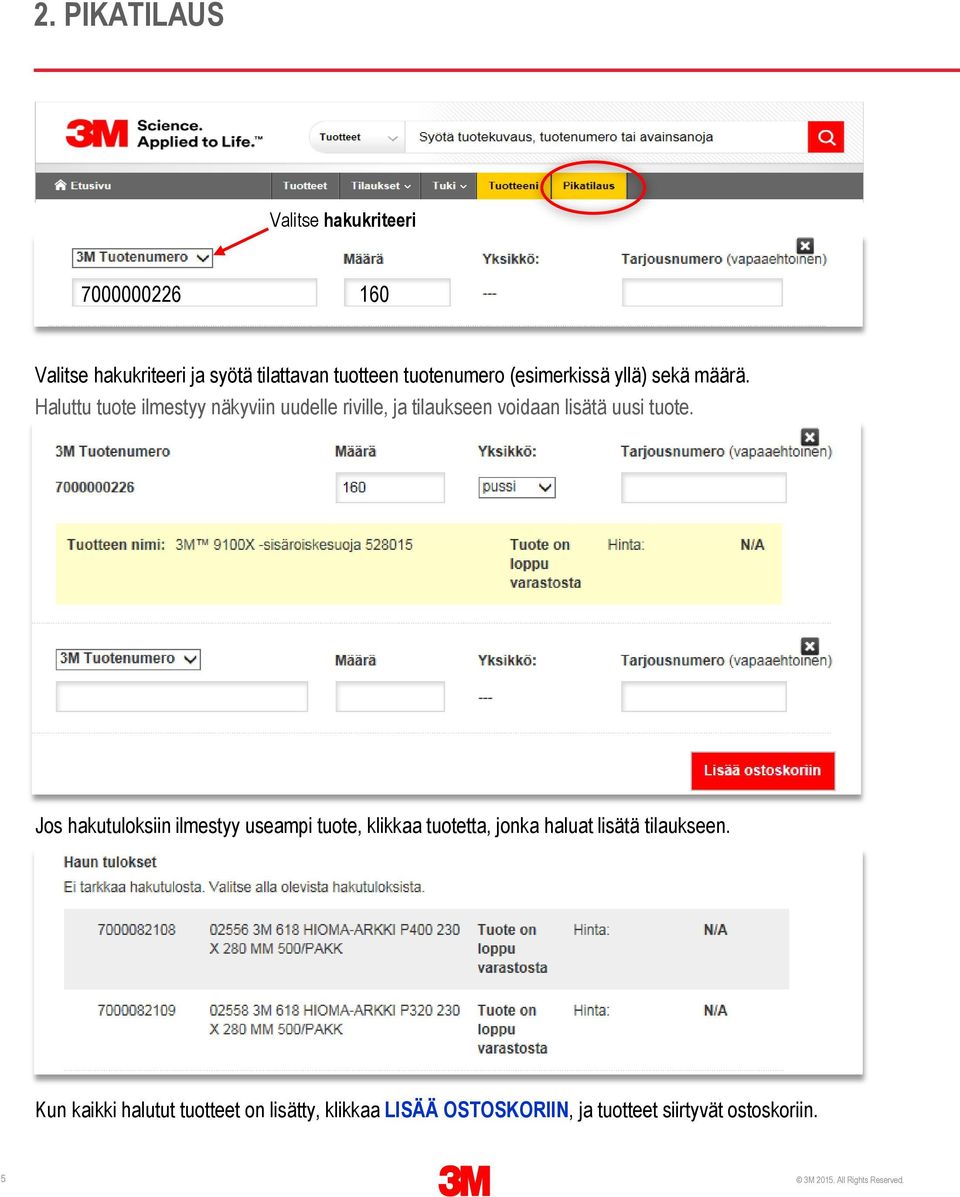Click Tarjousnumero field beside the --- unit of 7000000226
The height and width of the screenshot is (1197, 960).
(702, 293)
